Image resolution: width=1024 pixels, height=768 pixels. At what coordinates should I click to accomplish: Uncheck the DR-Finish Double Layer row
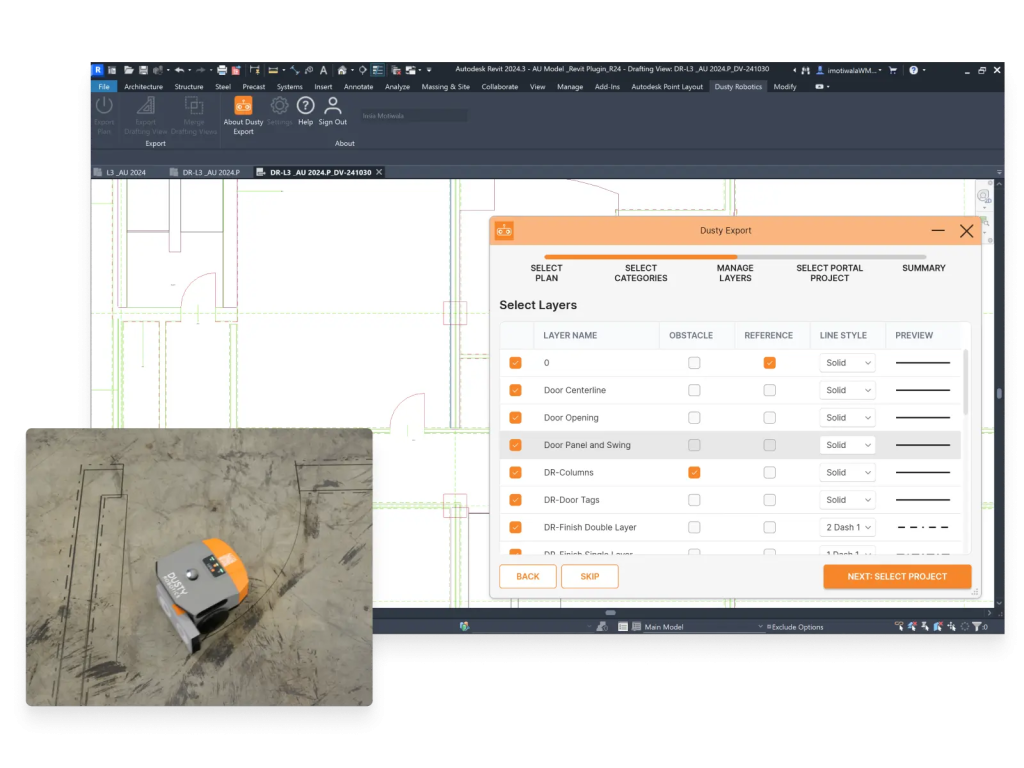515,527
